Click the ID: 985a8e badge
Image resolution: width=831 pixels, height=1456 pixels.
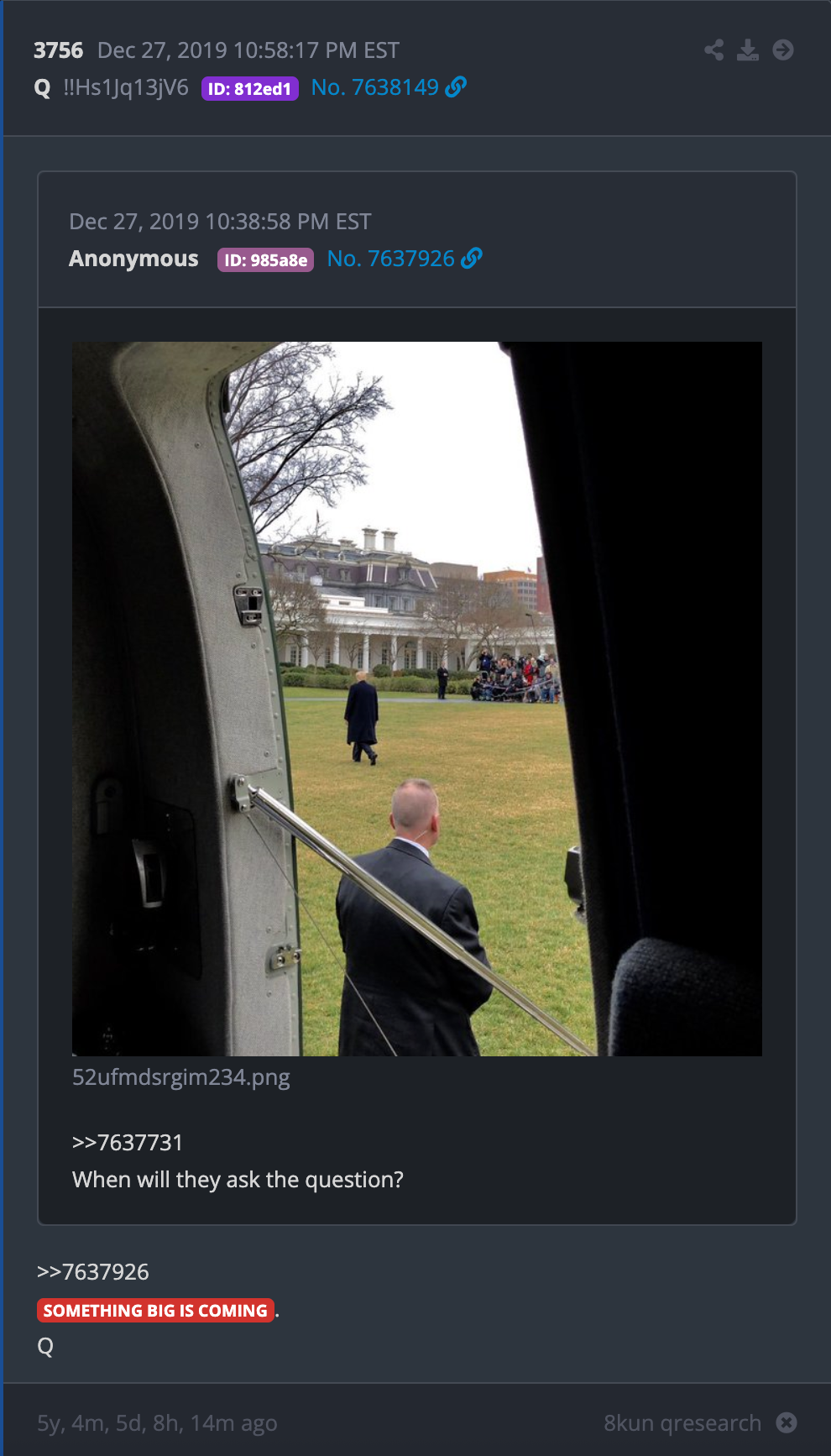click(x=265, y=259)
